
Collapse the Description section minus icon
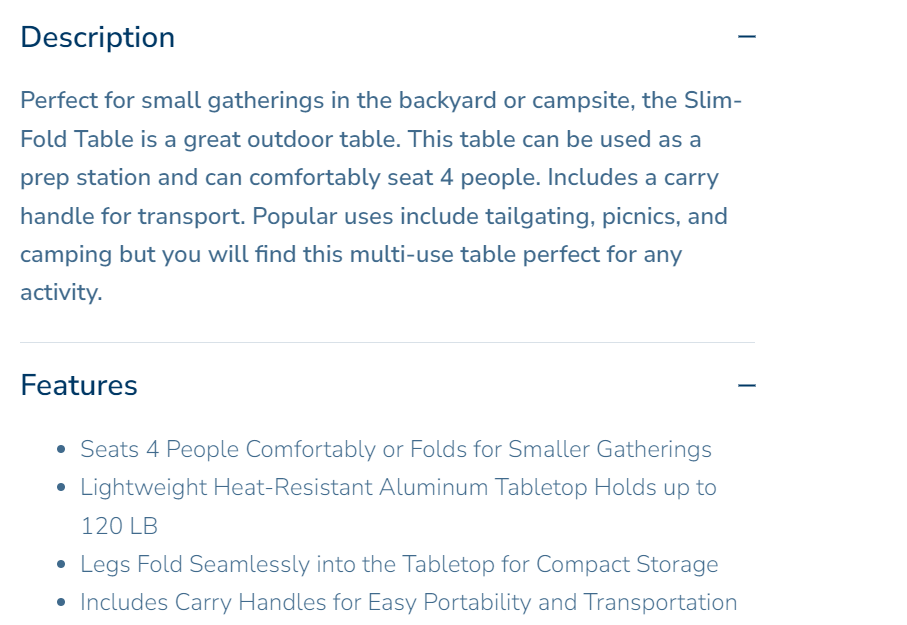[746, 37]
